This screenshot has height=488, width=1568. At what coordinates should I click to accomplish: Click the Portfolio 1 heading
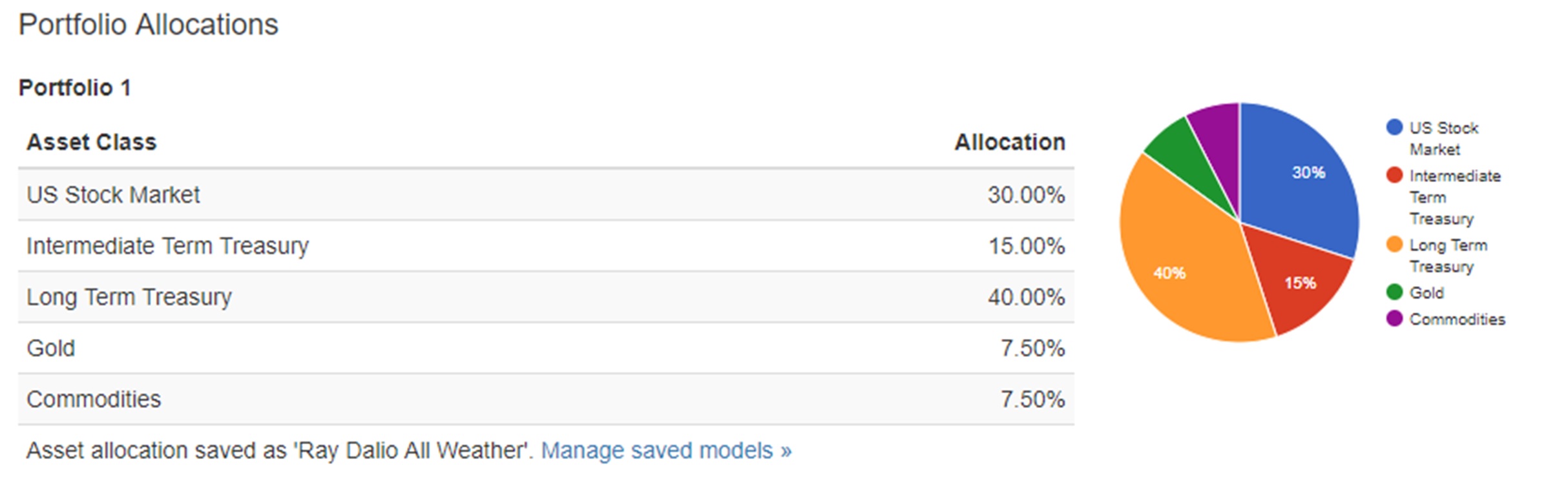click(x=75, y=88)
